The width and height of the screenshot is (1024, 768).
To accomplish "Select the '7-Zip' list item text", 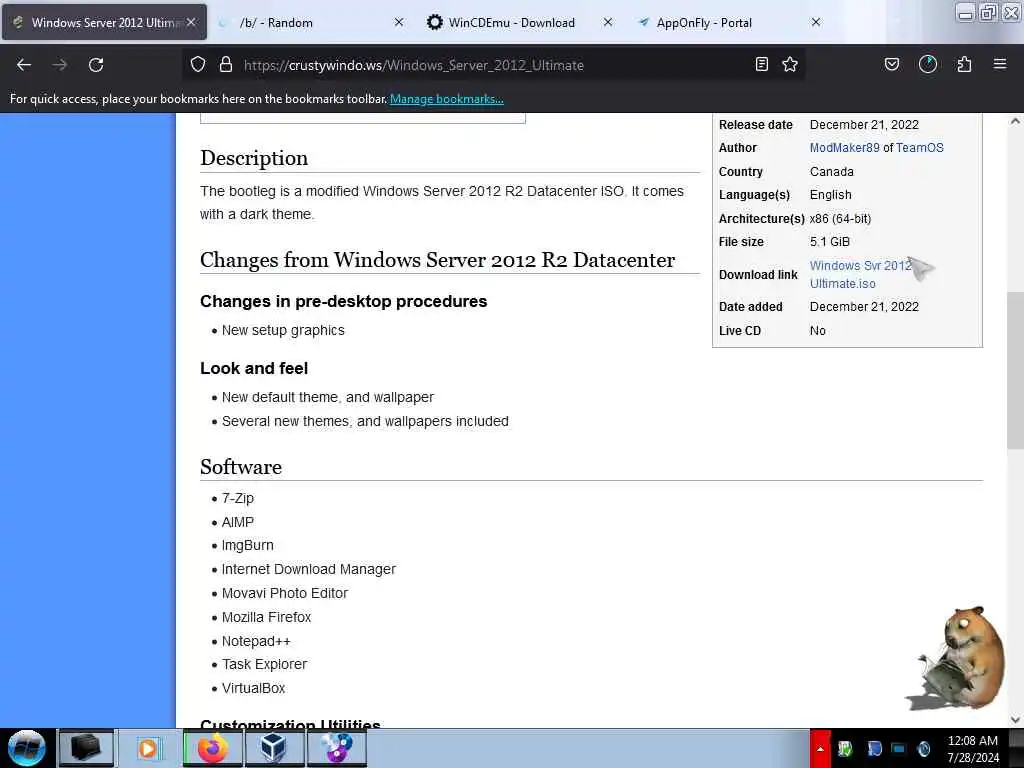I will coord(238,498).
